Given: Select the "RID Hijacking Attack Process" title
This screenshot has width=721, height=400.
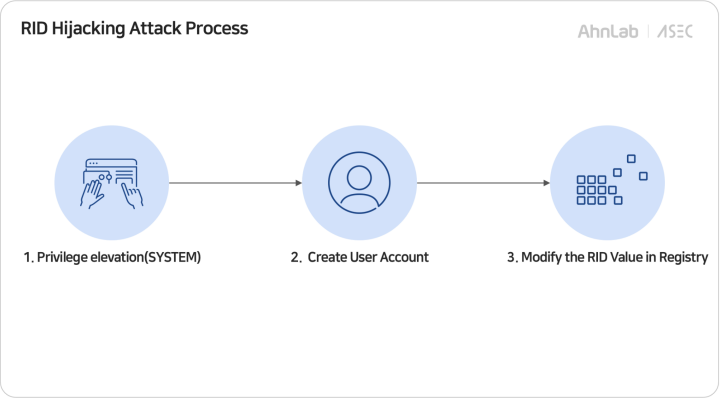Looking at the screenshot, I should (x=134, y=29).
